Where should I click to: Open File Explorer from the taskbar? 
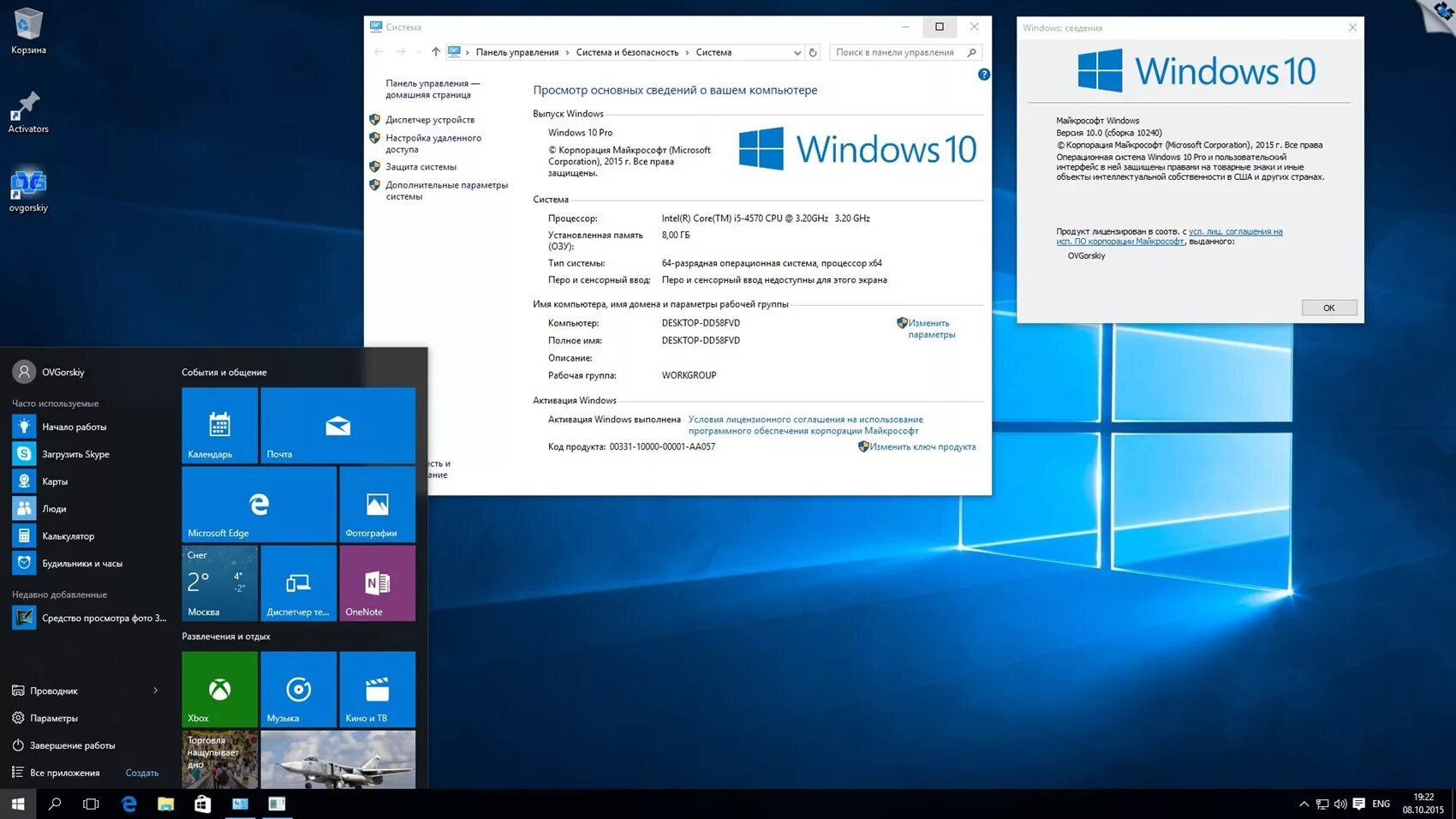point(165,804)
